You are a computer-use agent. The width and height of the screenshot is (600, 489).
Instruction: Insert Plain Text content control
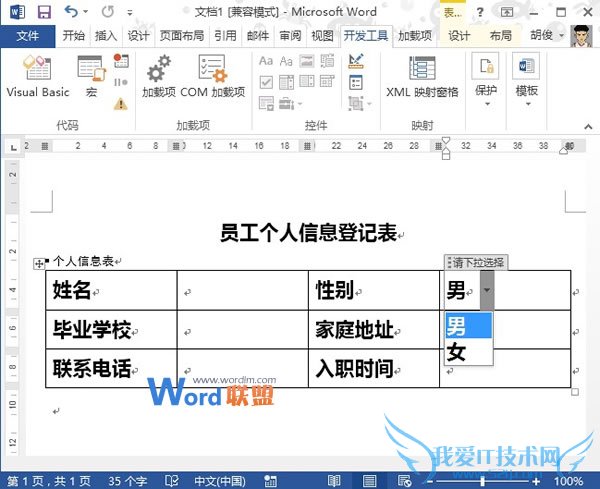click(x=286, y=61)
